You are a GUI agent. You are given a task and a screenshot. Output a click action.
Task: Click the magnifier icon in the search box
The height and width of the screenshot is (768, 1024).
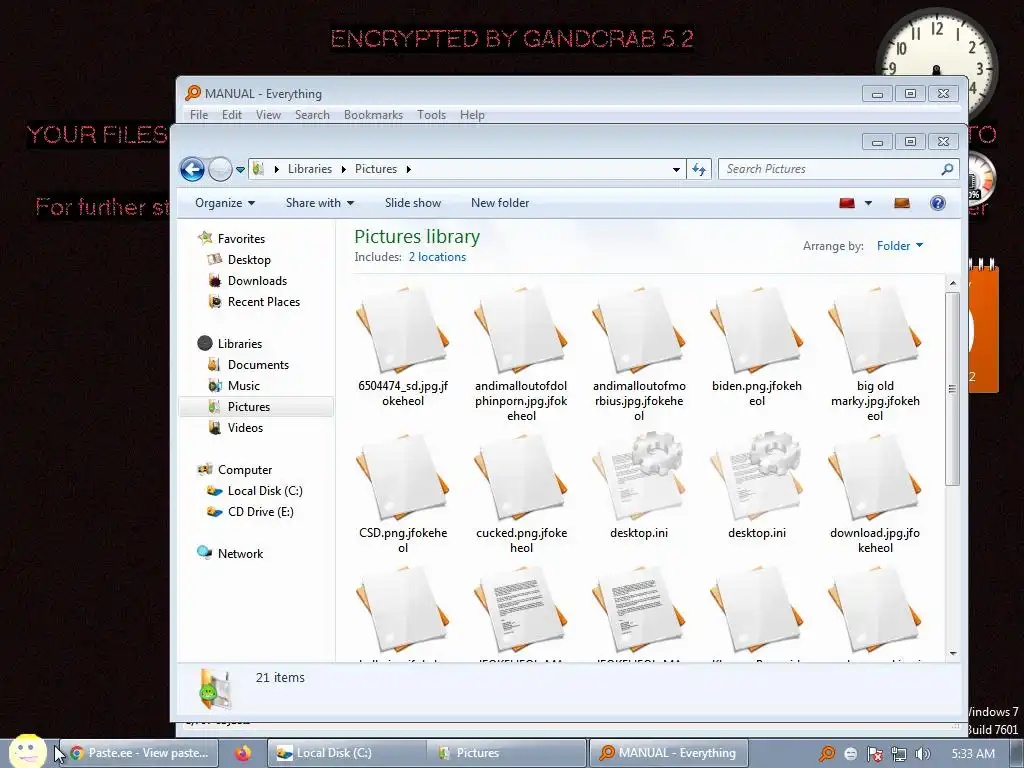tap(948, 169)
